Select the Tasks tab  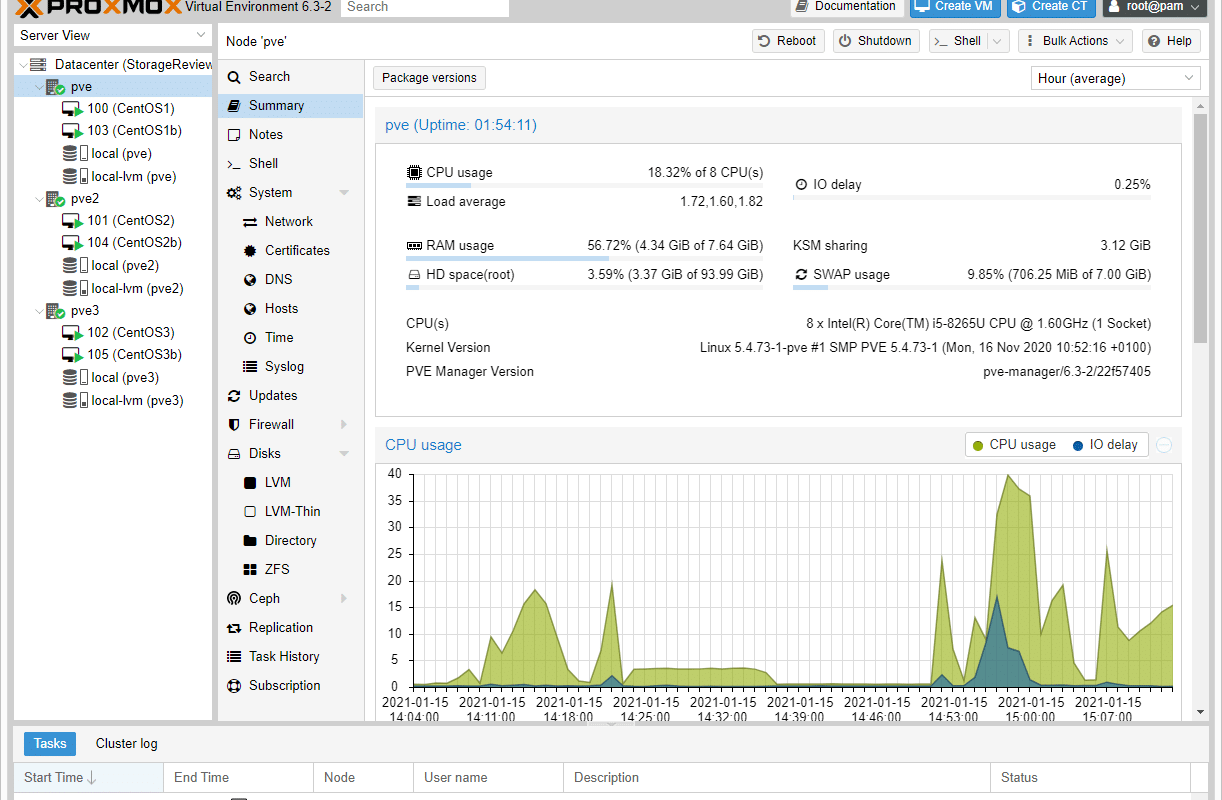[x=50, y=744]
